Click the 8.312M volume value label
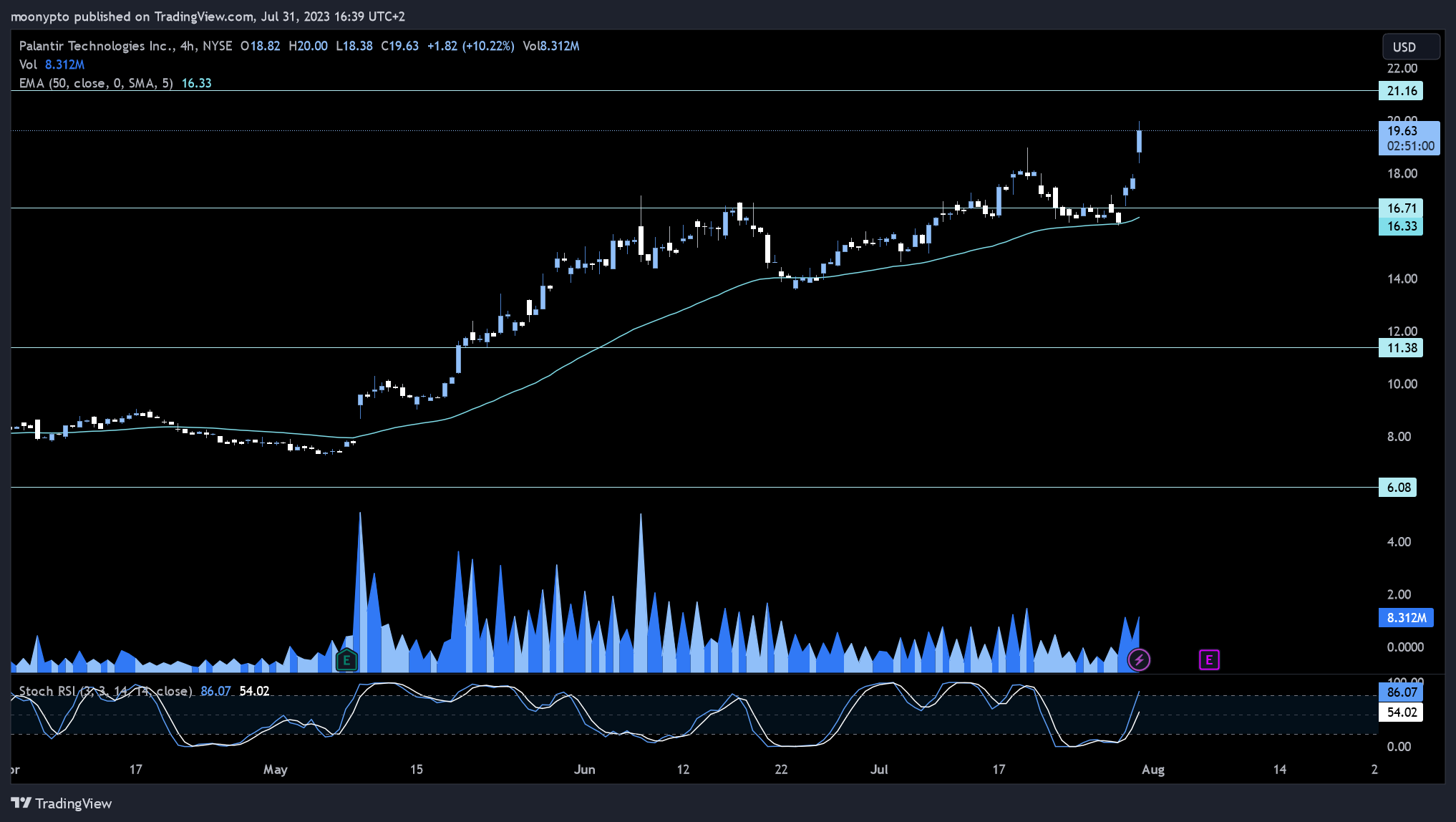1456x822 pixels. pyautogui.click(x=1406, y=618)
